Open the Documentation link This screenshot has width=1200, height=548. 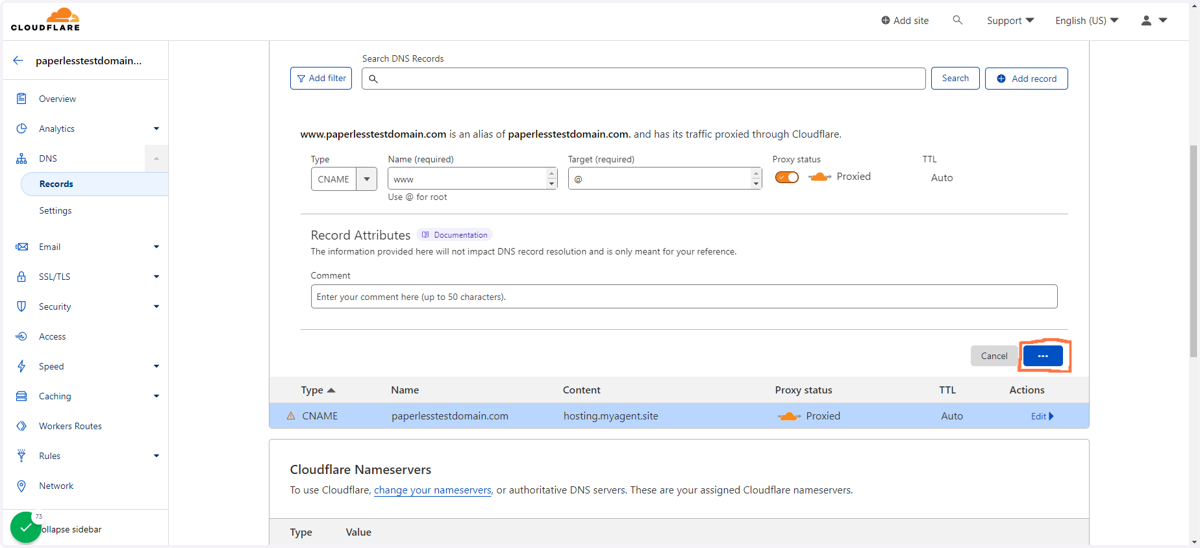[455, 235]
